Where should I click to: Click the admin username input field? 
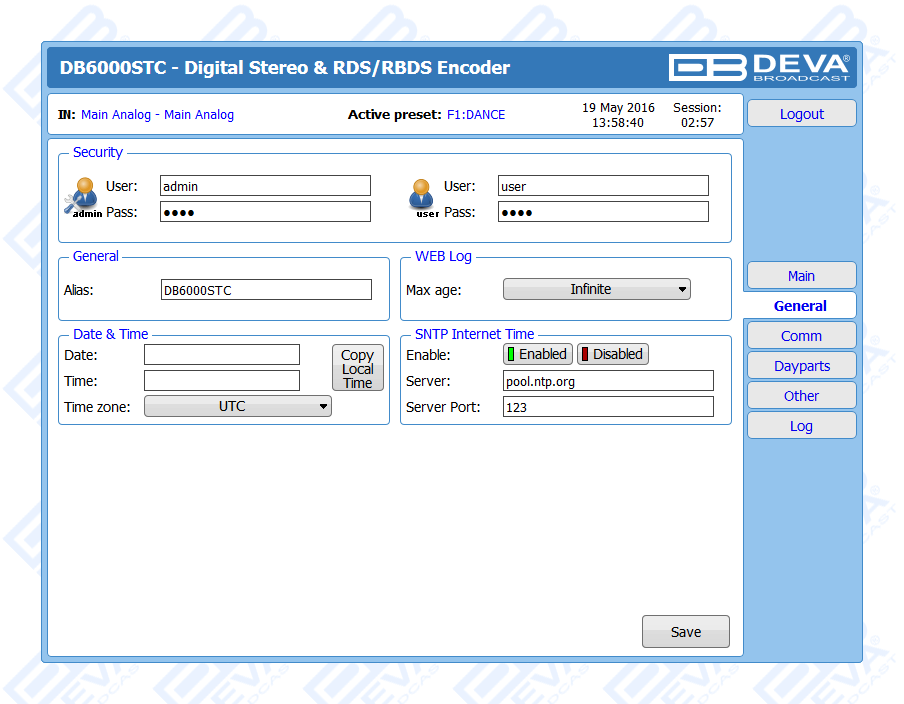265,186
